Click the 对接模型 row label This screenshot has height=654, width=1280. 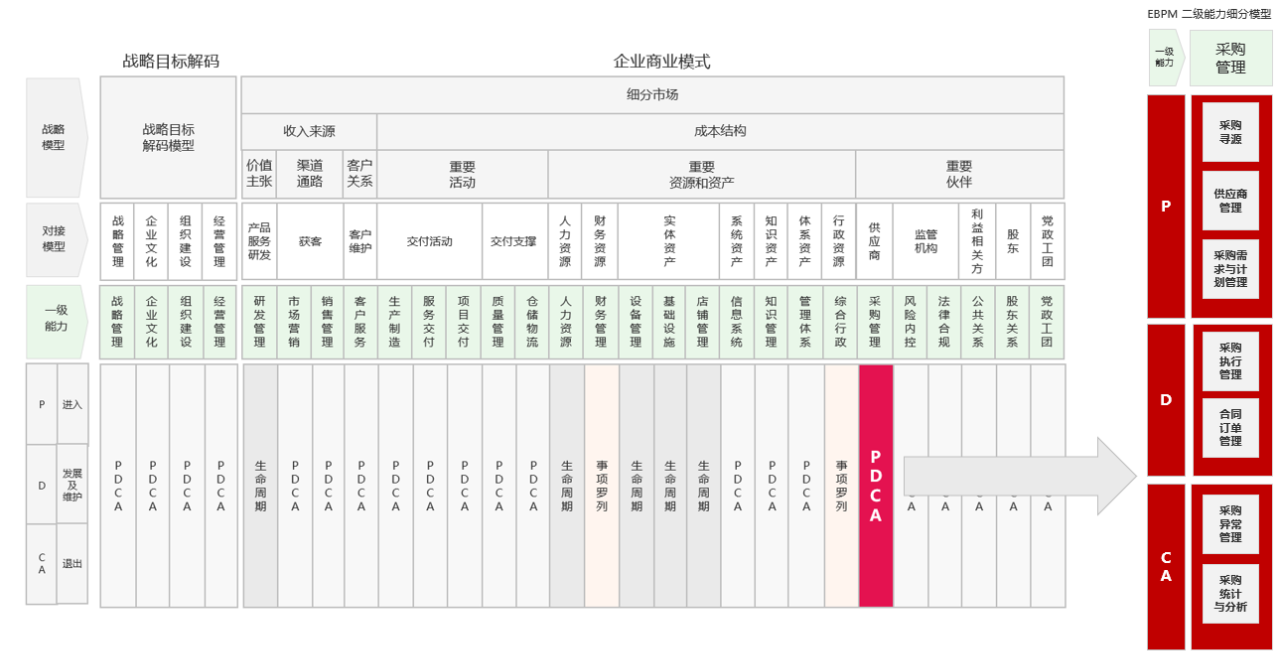coord(56,241)
